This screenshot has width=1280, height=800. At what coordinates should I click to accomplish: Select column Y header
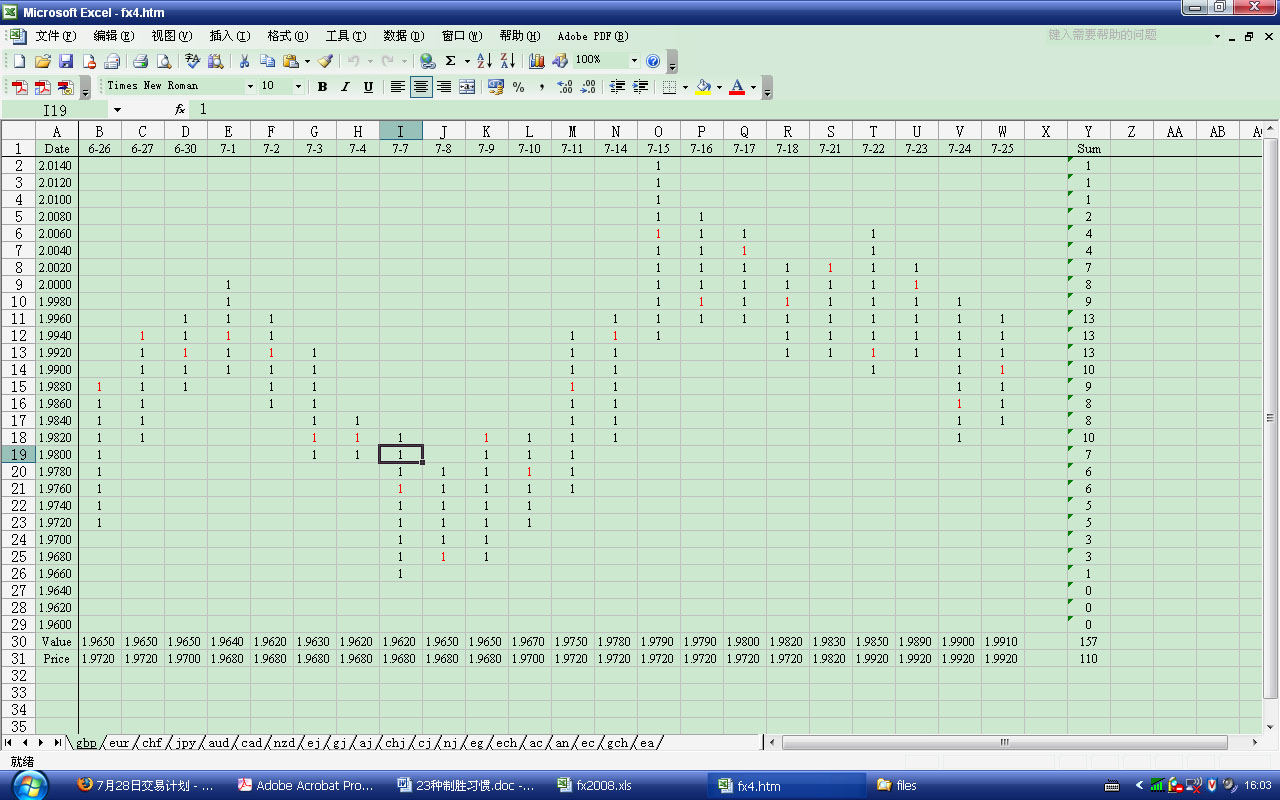point(1088,131)
